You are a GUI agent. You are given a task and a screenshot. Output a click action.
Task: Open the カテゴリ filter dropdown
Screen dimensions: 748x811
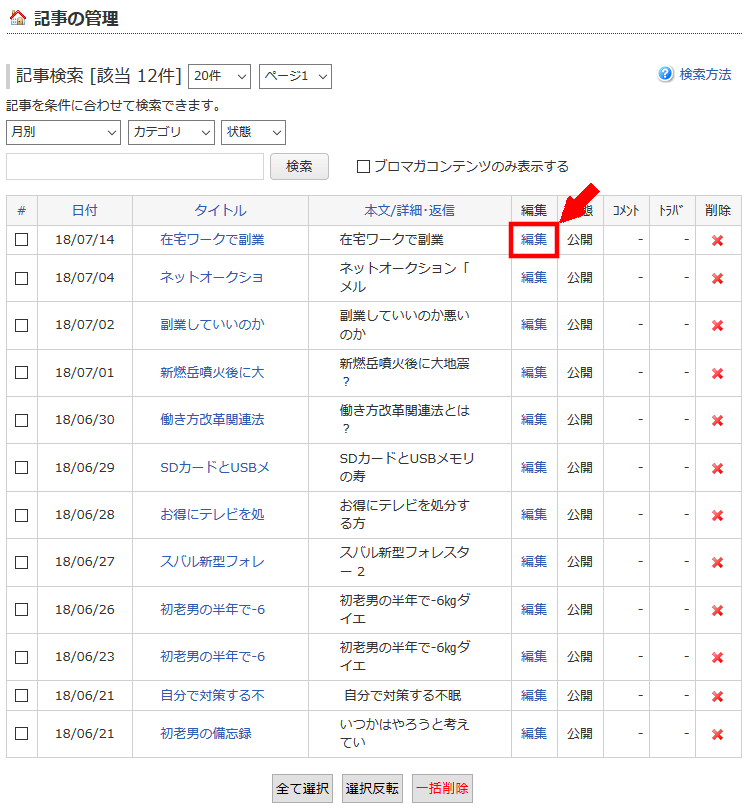pos(171,132)
